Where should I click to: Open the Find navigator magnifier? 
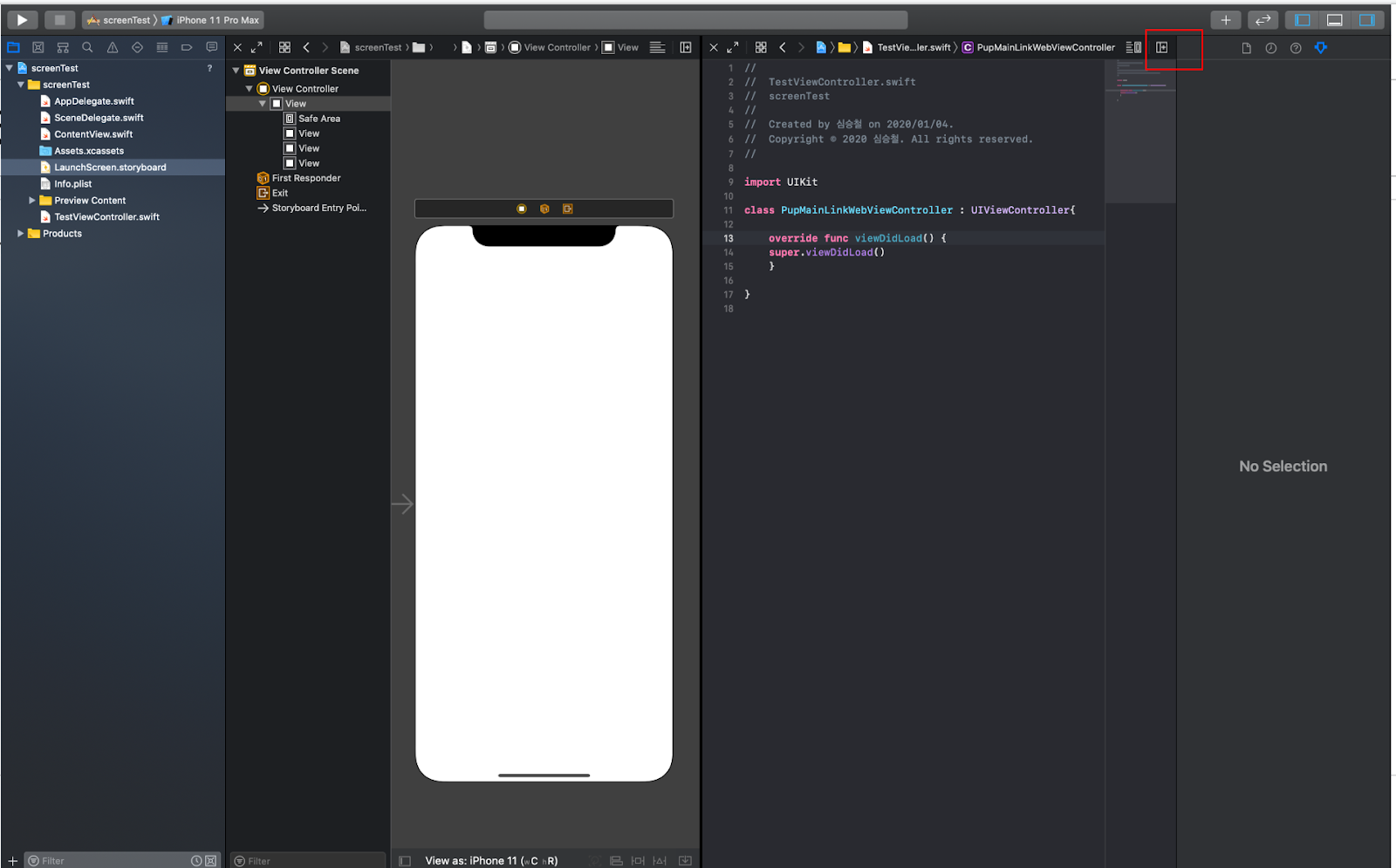click(87, 47)
